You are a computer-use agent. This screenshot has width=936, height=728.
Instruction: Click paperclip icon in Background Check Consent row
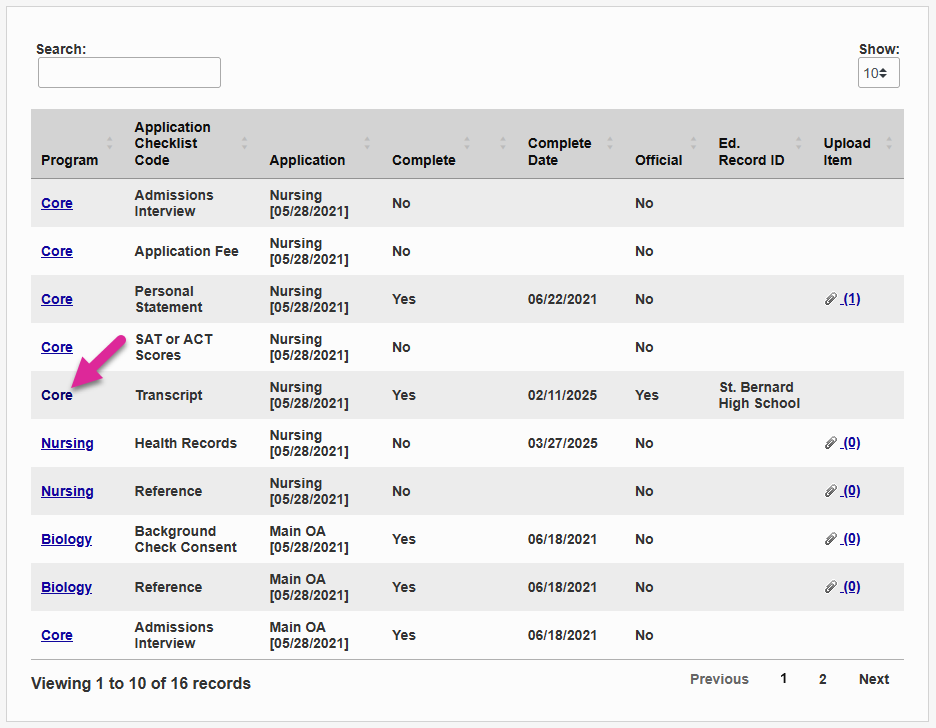(831, 539)
